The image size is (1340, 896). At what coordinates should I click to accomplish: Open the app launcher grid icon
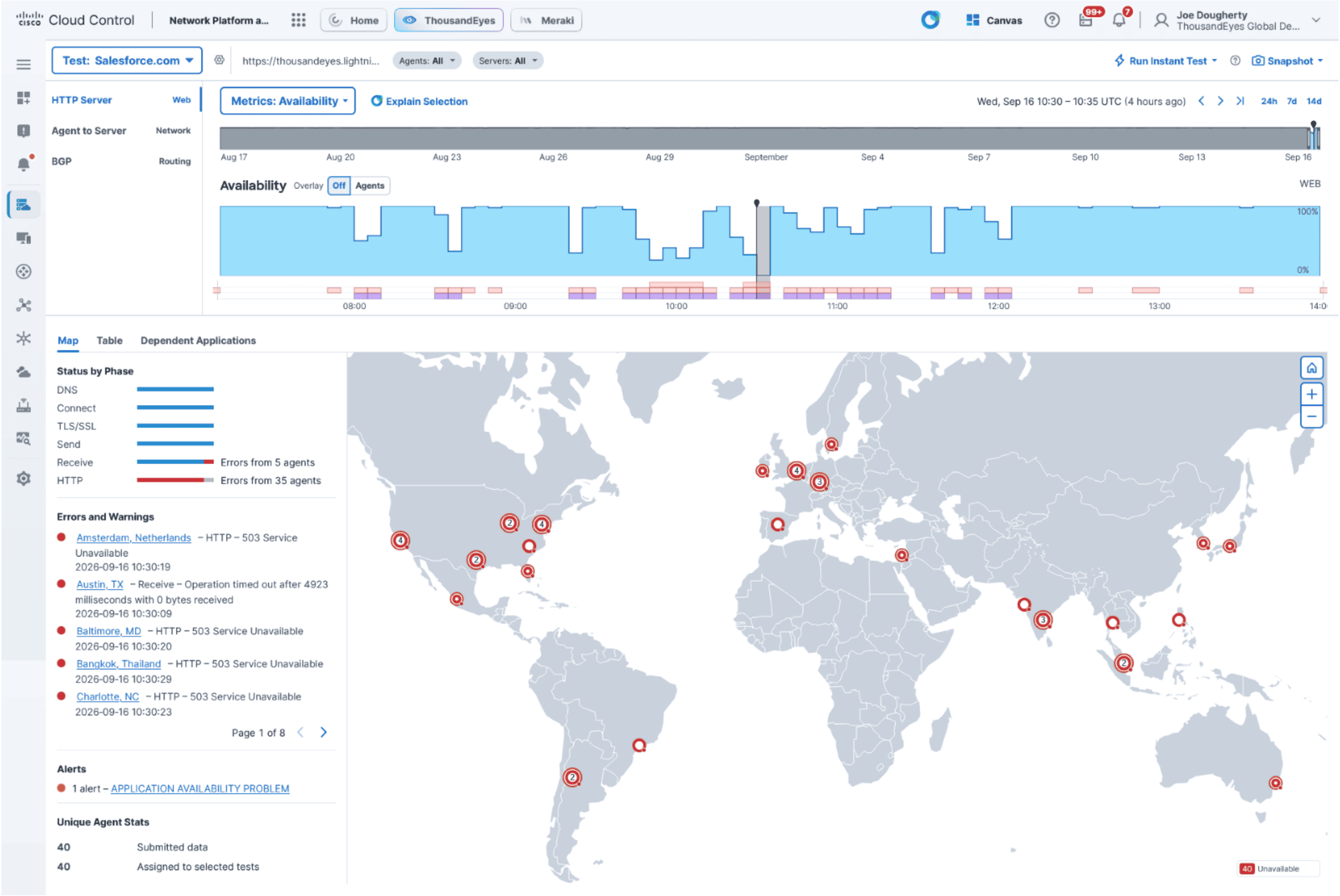tap(298, 20)
